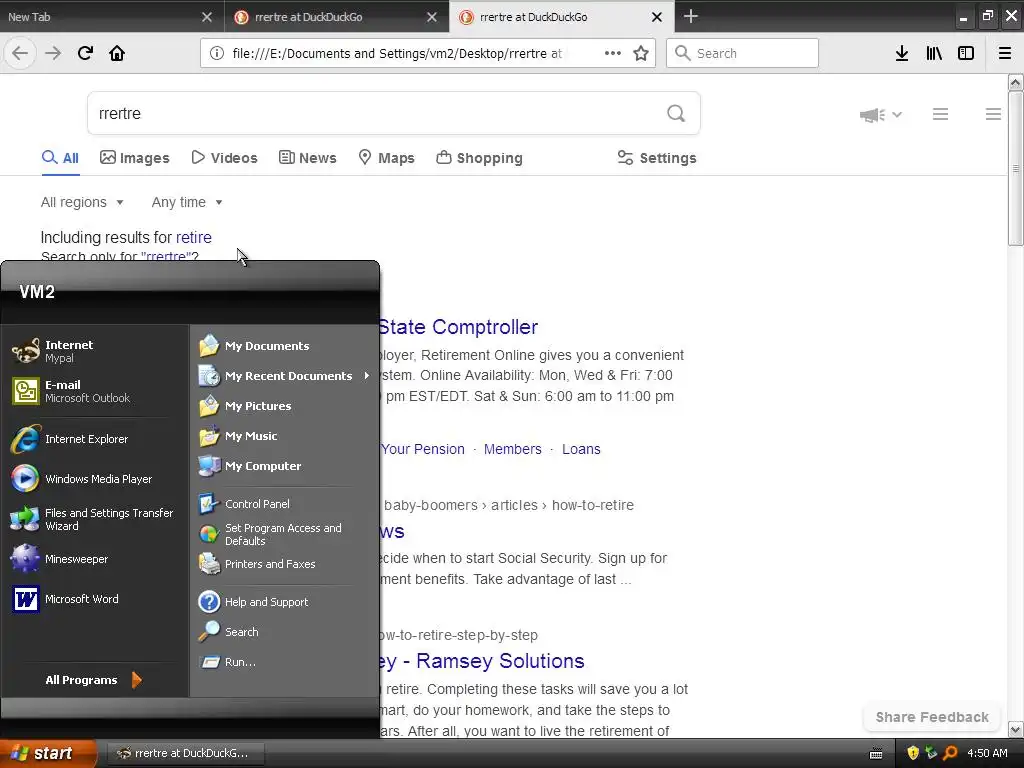
Task: Open Set Program Access and Defaults
Action: (x=284, y=534)
